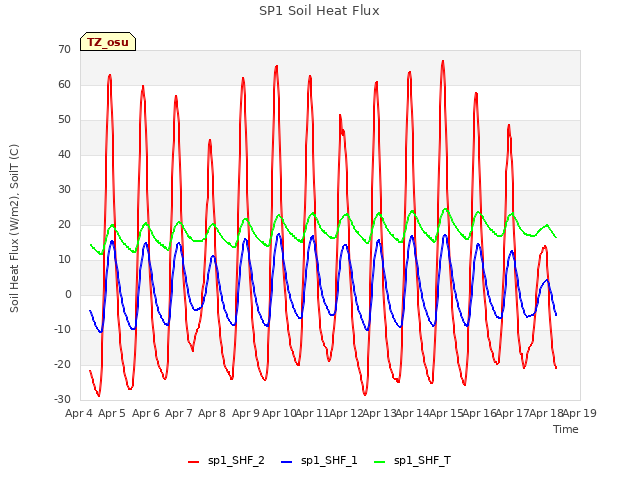The image size is (640, 480).
Task: Click the Apr 7 x-axis tick label
Action: [179, 413]
